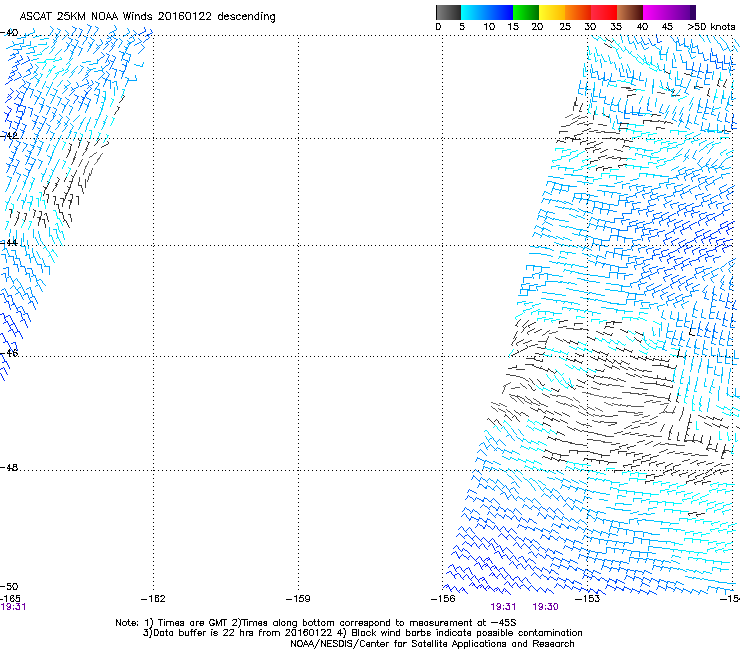Click the red 30-35 knots legend swatch

(x=604, y=12)
